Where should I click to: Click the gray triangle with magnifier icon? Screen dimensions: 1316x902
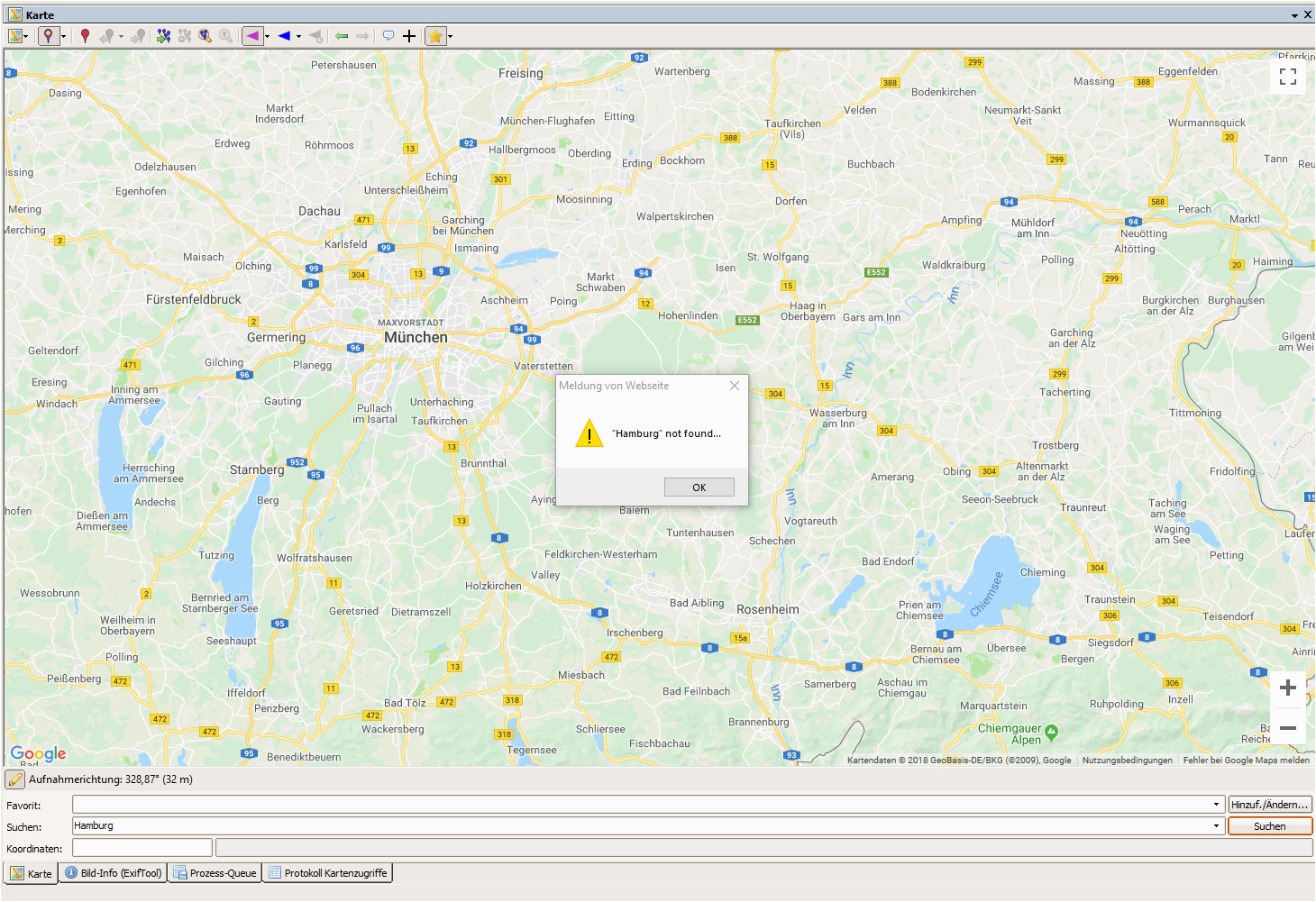(315, 36)
